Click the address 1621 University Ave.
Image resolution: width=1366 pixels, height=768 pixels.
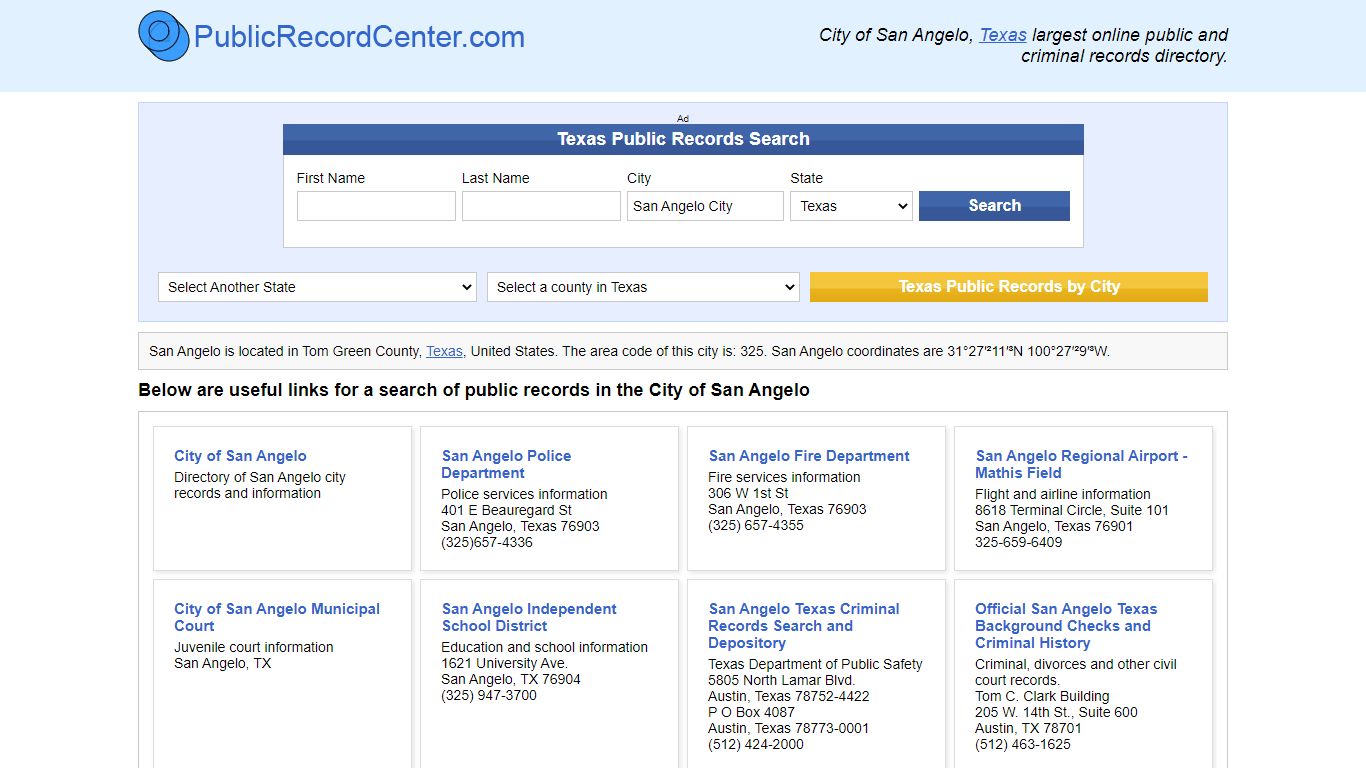tap(504, 663)
